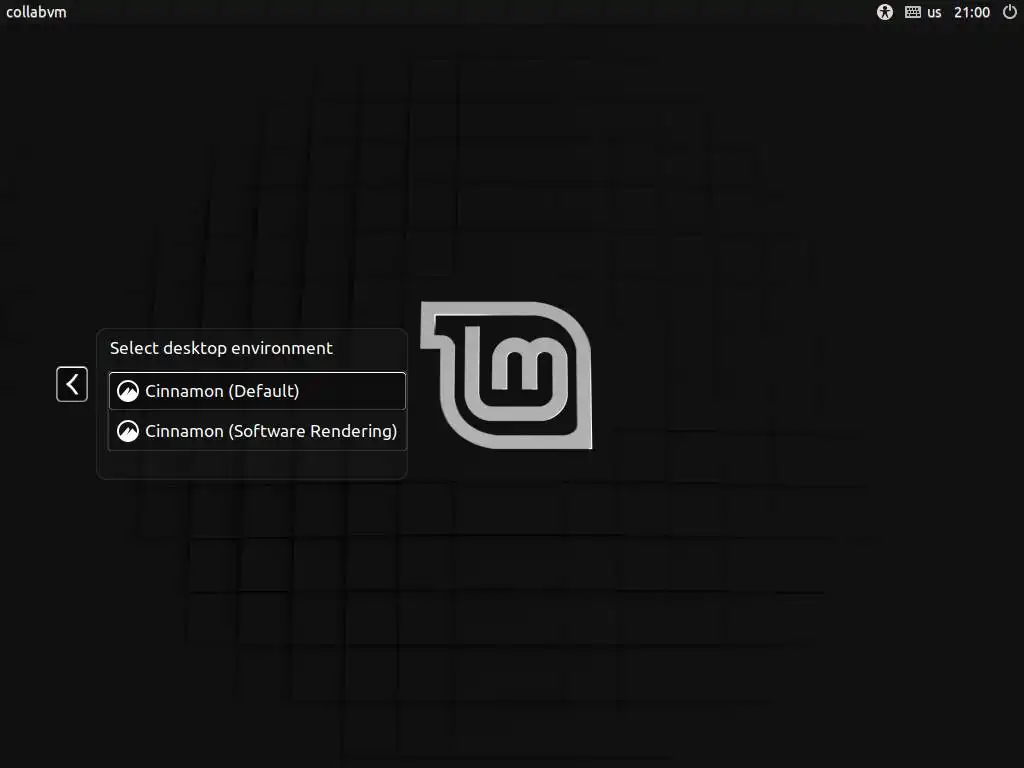
Task: Open the power menu icon
Action: [x=1009, y=12]
